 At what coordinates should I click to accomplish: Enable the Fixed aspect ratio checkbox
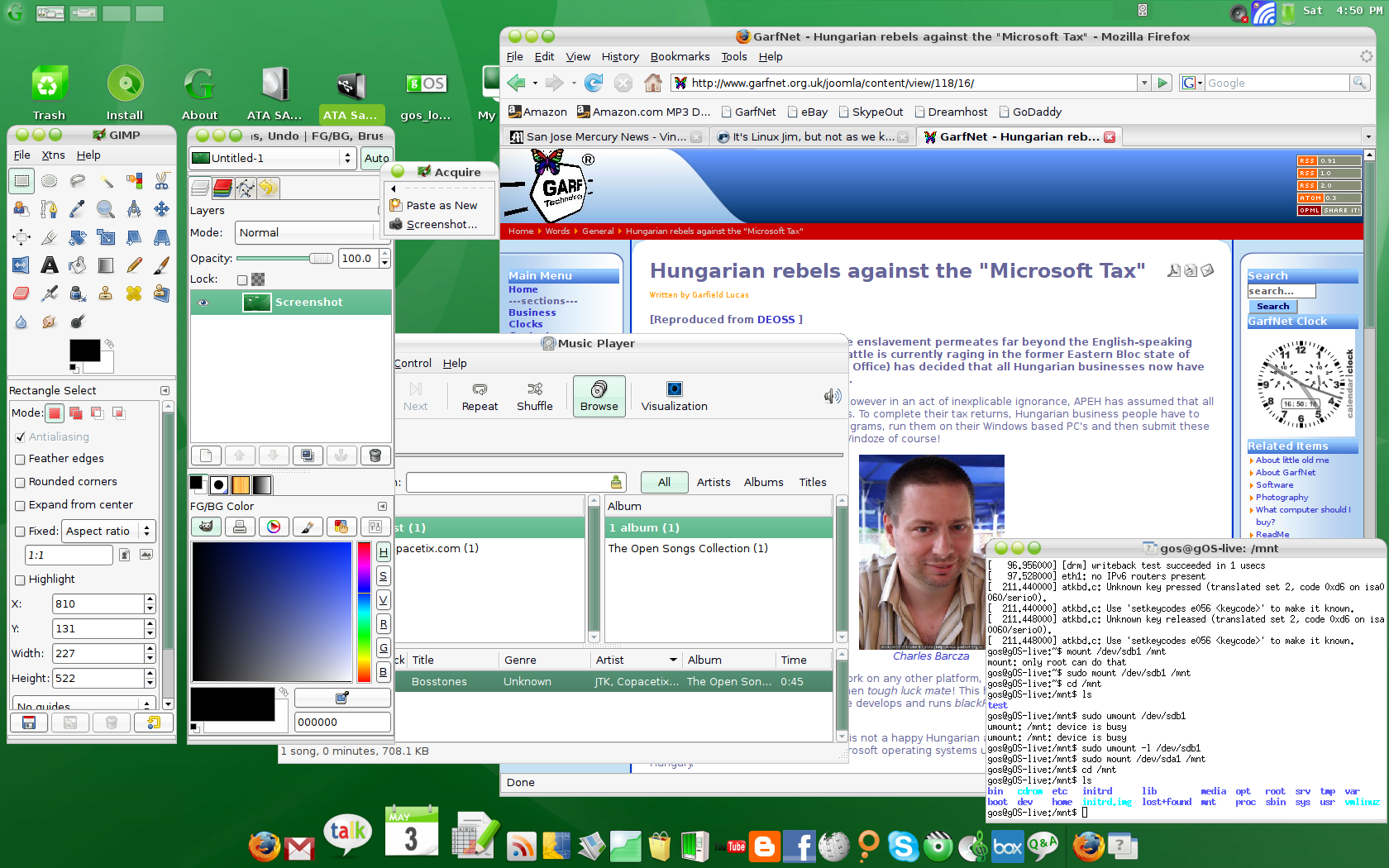(20, 532)
